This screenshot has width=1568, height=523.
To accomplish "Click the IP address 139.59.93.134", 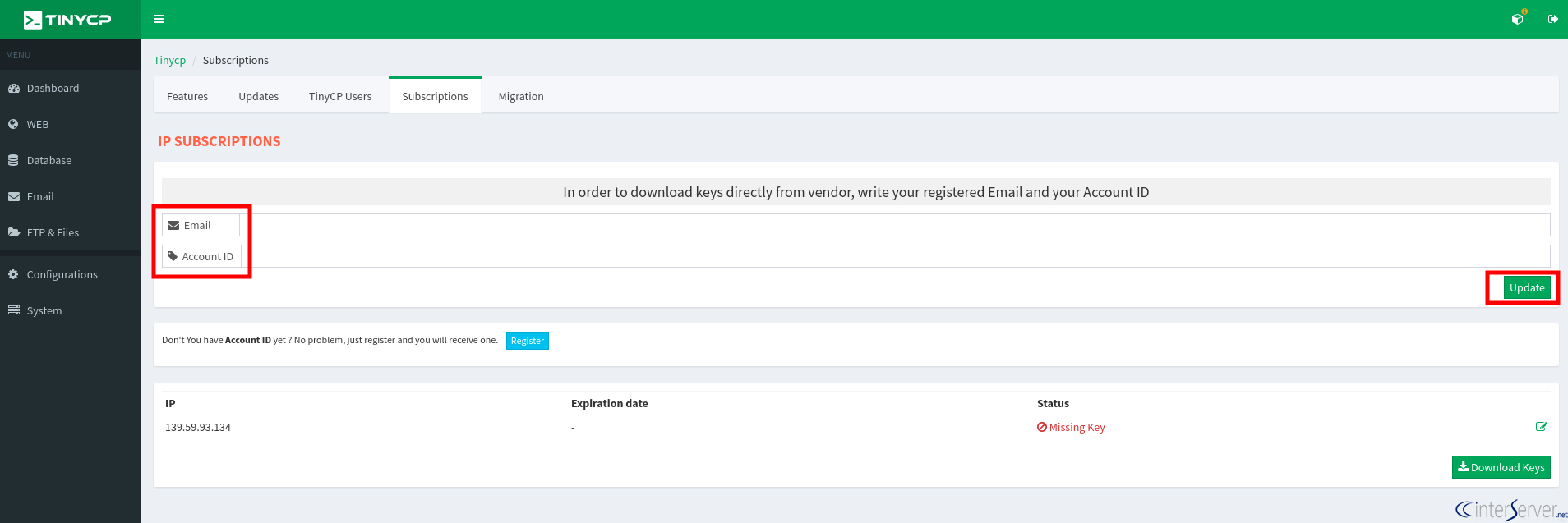I will [198, 428].
